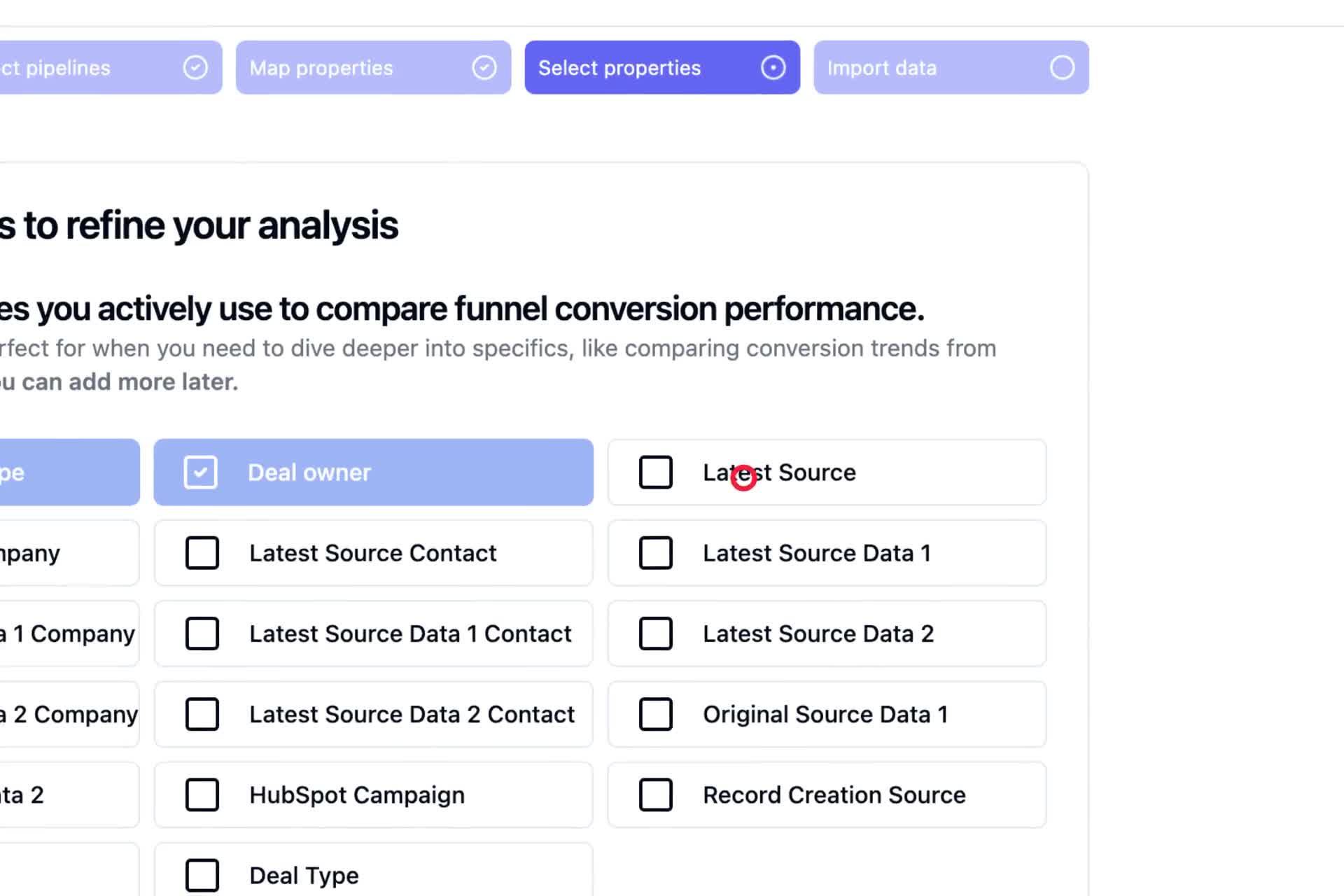The width and height of the screenshot is (1344, 896).
Task: Enable the Latest Source Contact checkbox
Action: (202, 553)
